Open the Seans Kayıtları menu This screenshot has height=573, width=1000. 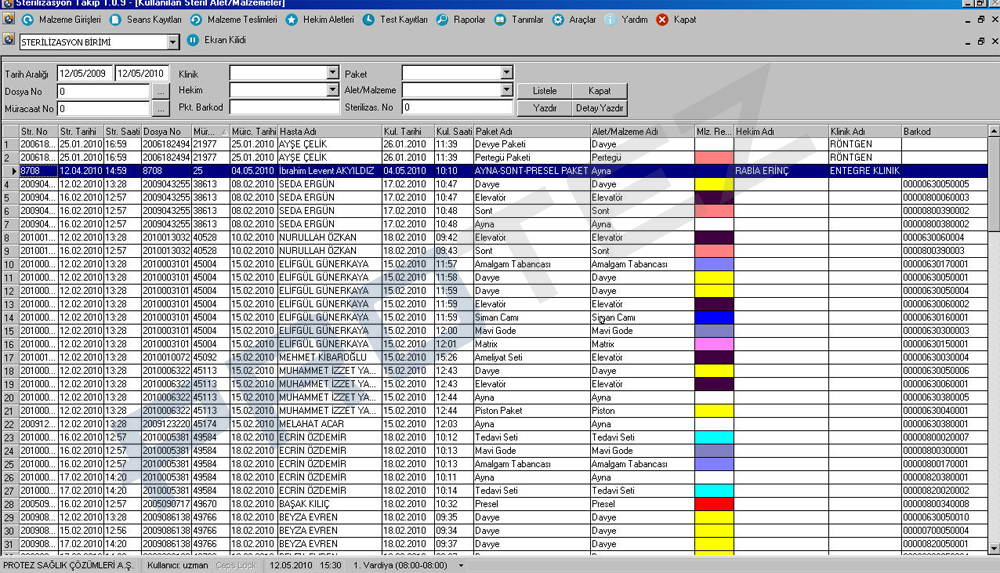(154, 20)
